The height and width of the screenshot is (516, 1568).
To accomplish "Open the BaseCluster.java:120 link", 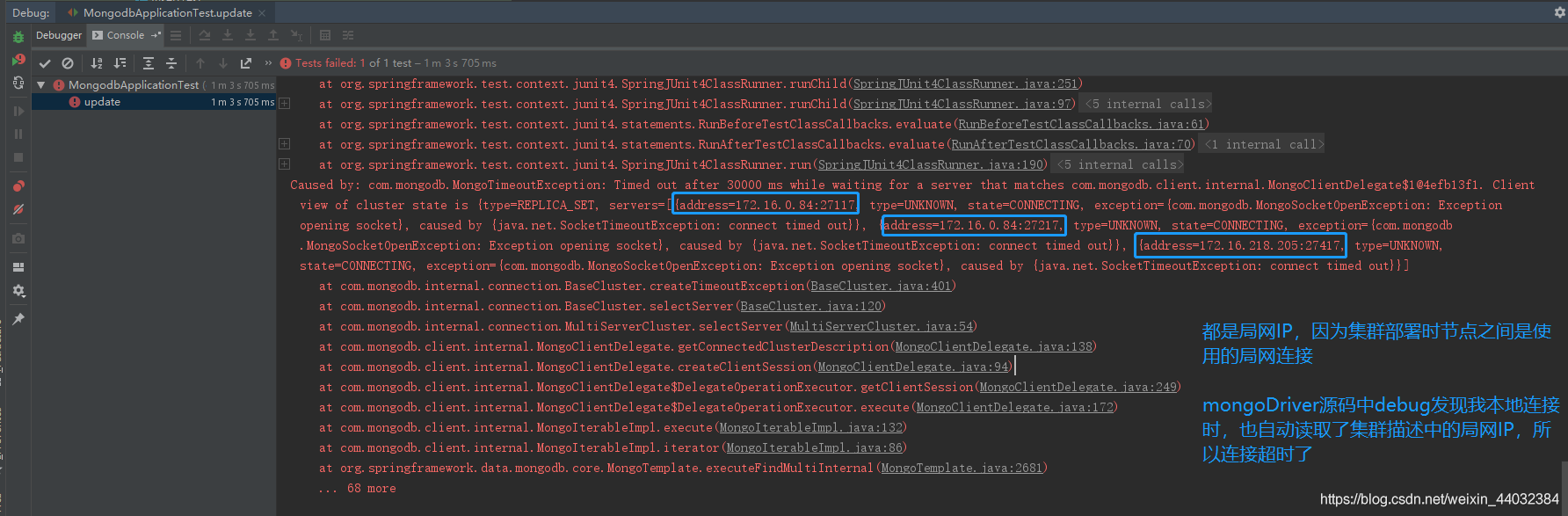I will pyautogui.click(x=810, y=307).
